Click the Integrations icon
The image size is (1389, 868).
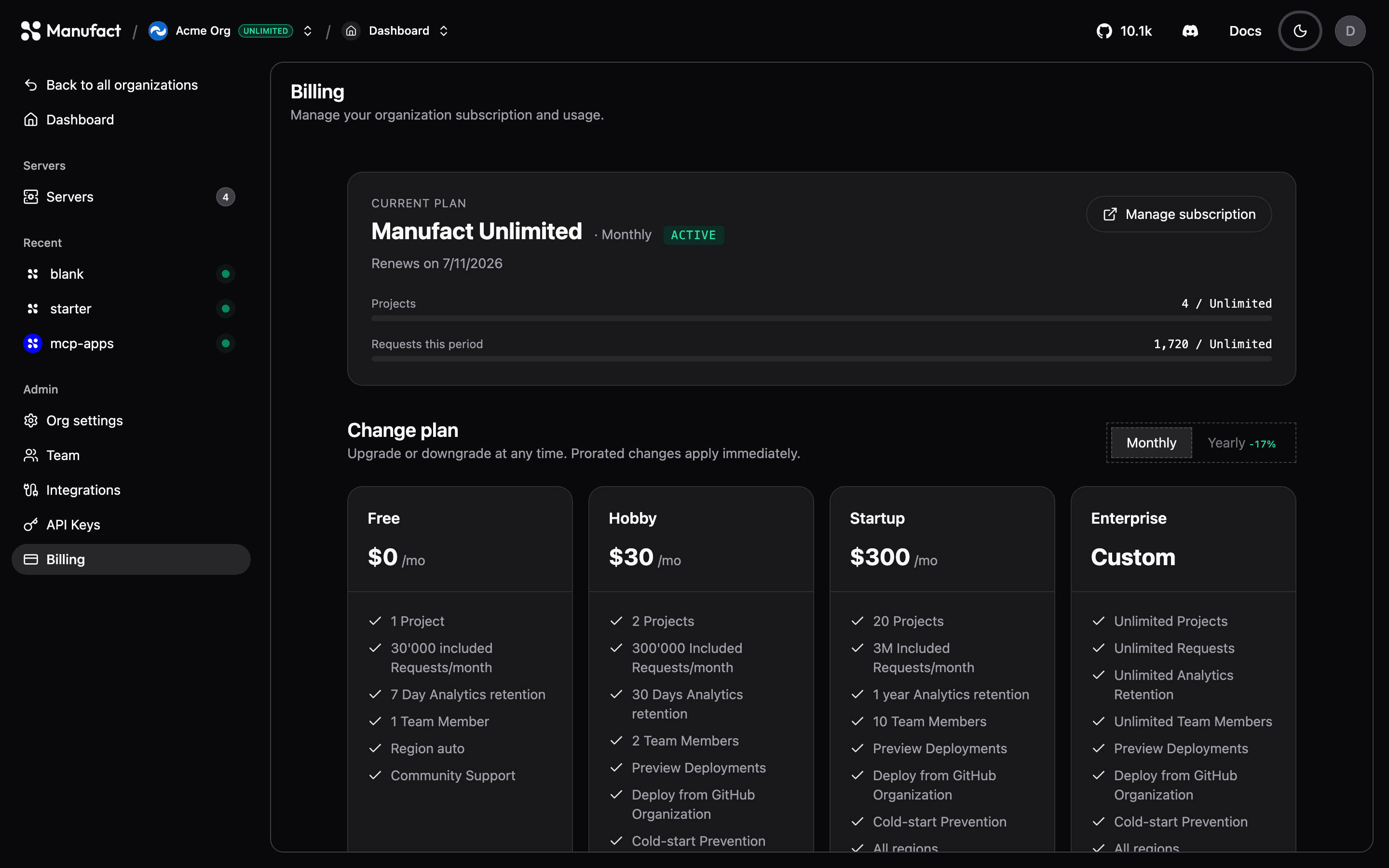31,489
